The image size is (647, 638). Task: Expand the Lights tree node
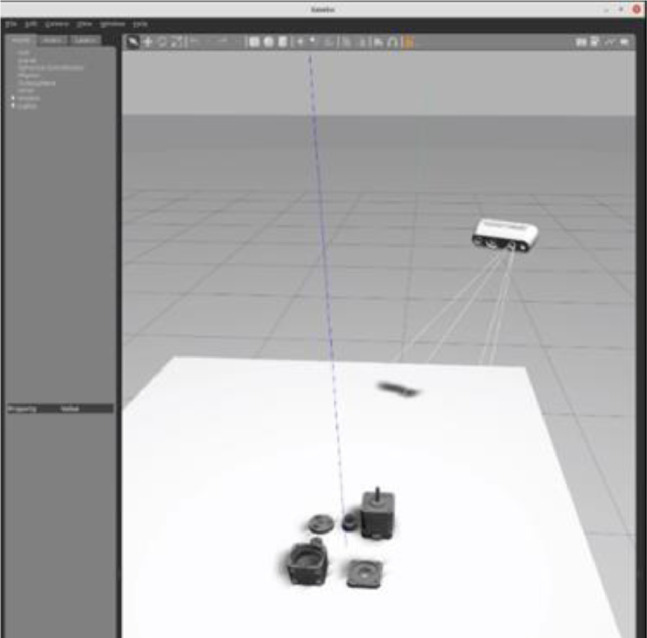pos(13,106)
